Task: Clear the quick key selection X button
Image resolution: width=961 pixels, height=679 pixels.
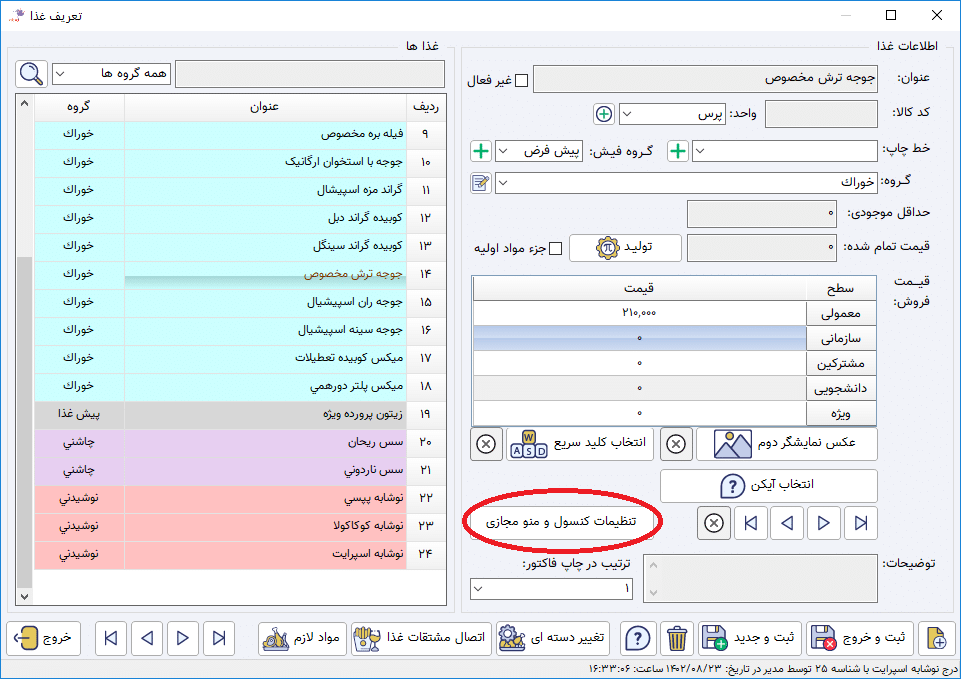Action: (486, 444)
